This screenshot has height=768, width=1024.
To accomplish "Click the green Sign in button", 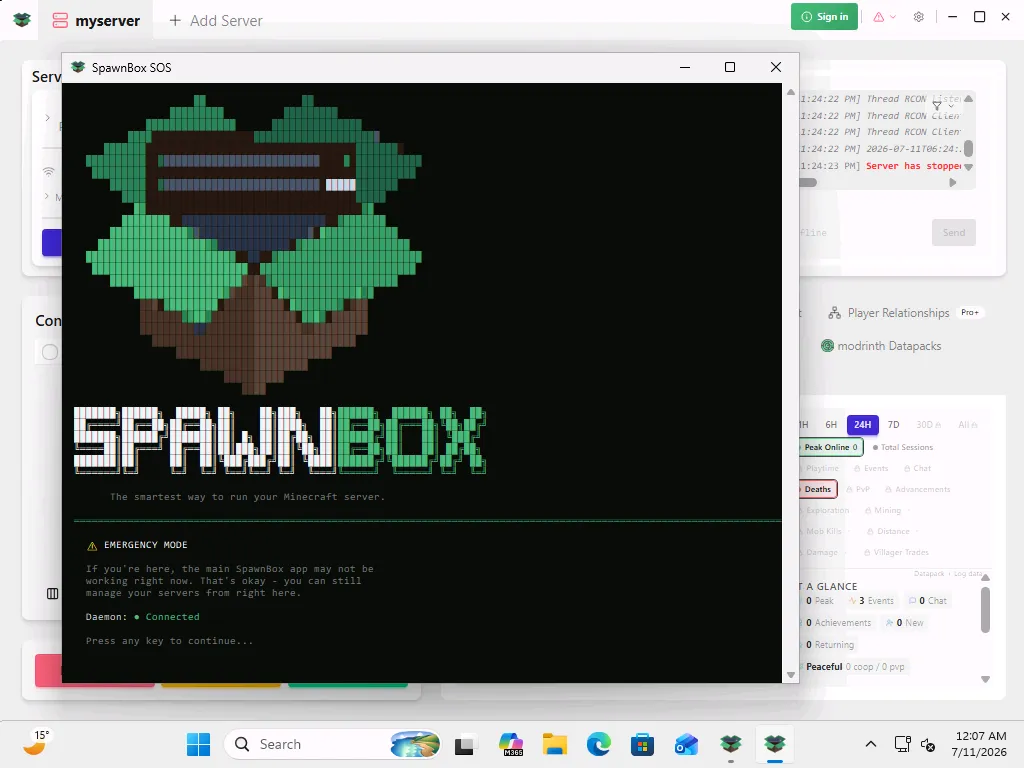I will click(824, 17).
